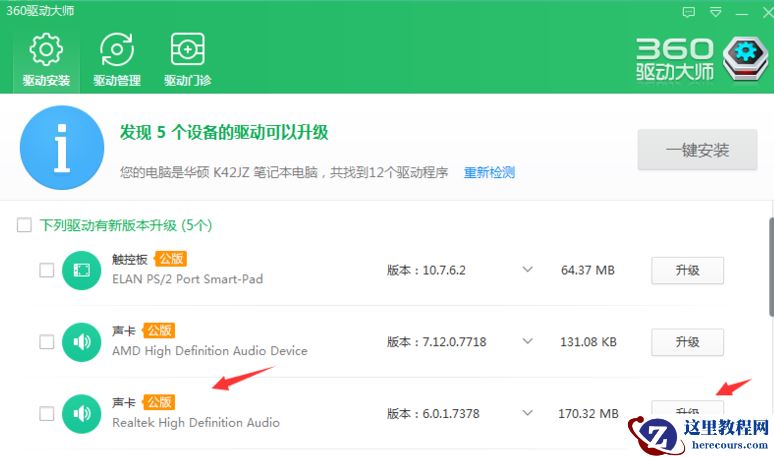The height and width of the screenshot is (457, 774).
Task: Open the title bar dropdown menu icon
Action: [x=715, y=12]
